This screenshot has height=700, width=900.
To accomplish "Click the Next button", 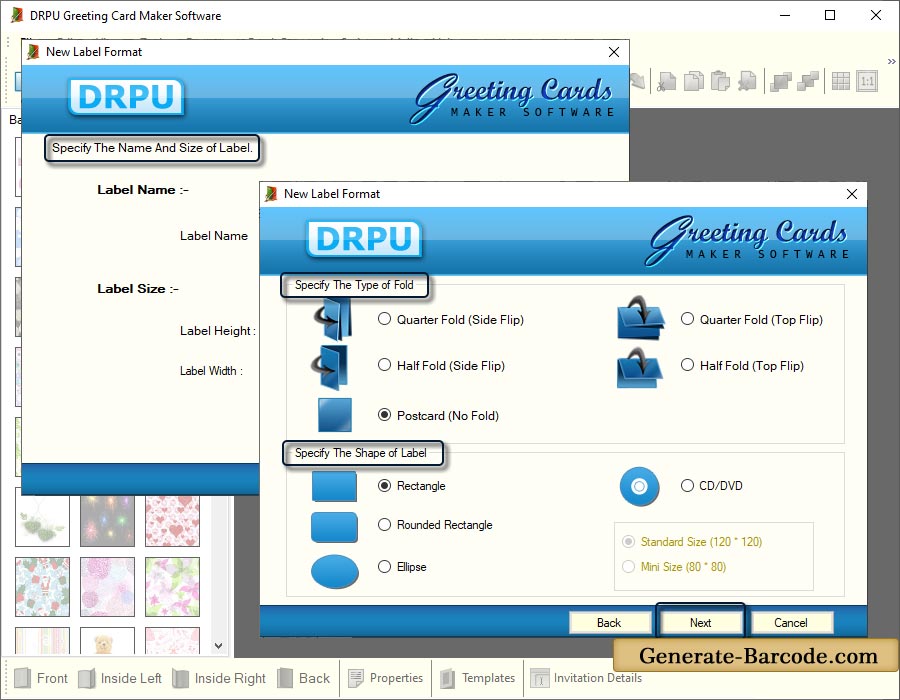I will pyautogui.click(x=700, y=623).
